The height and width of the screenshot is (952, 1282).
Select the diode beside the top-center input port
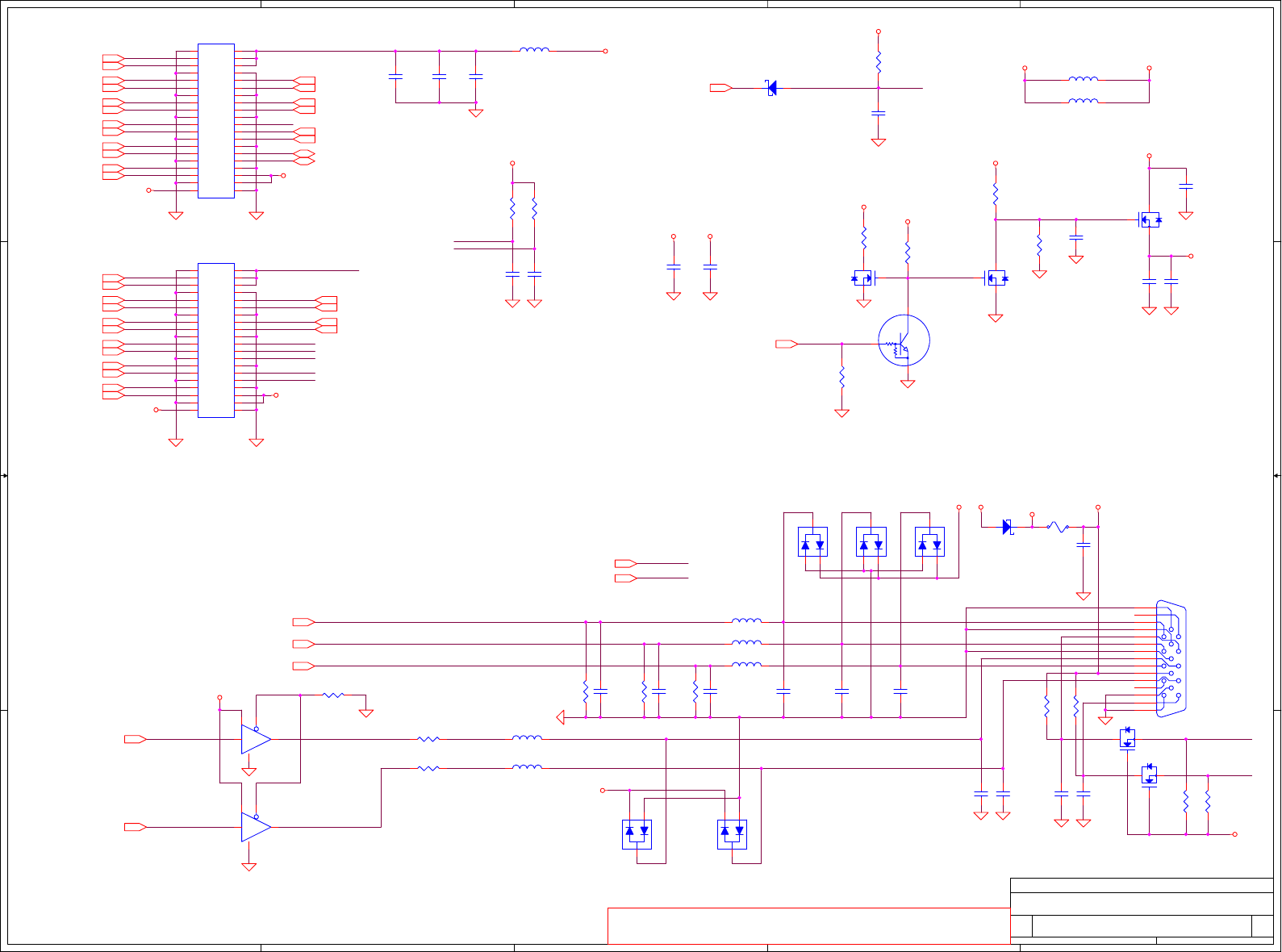pyautogui.click(x=771, y=88)
